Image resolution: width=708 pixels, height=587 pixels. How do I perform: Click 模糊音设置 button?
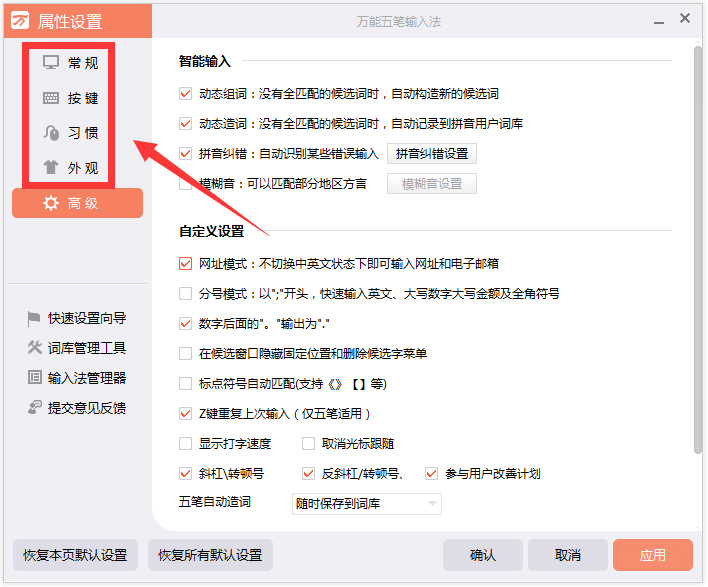pyautogui.click(x=432, y=184)
